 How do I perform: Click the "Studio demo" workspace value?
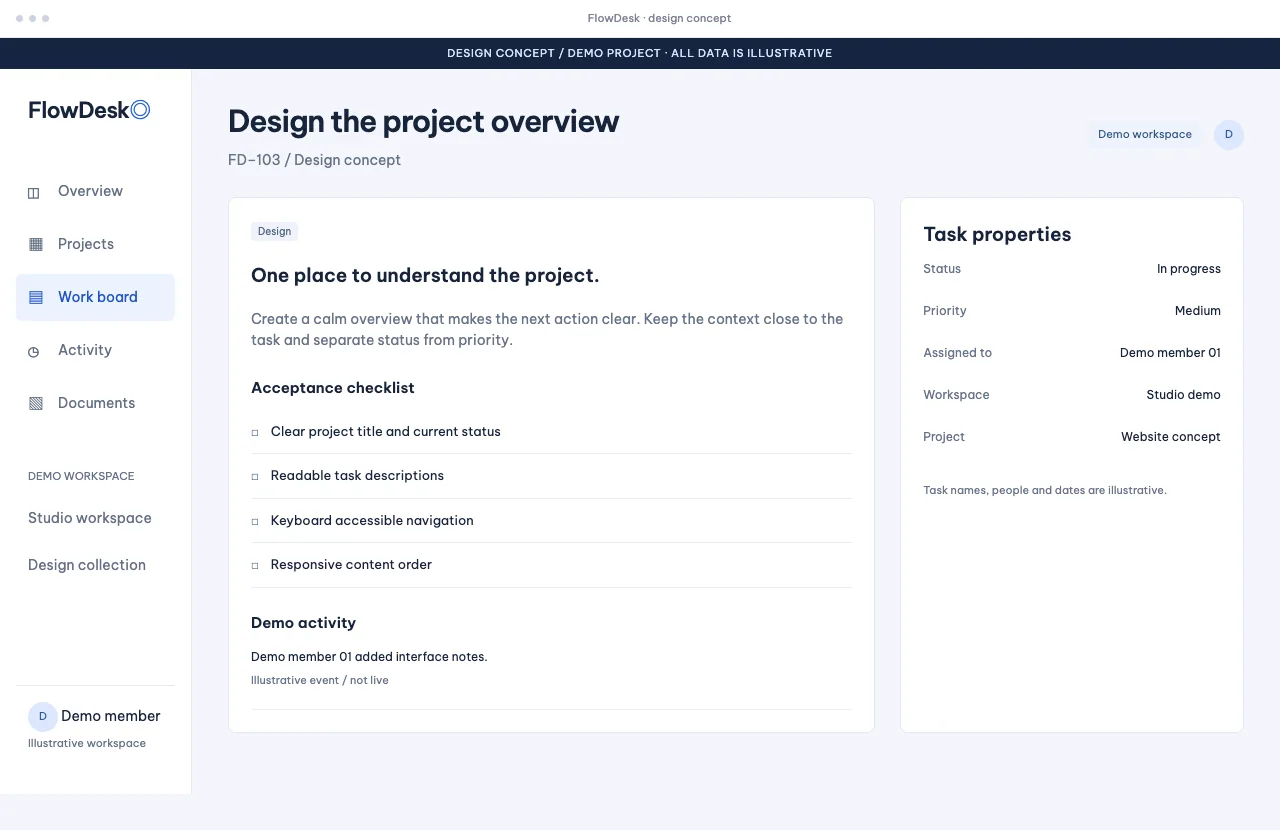click(1184, 395)
